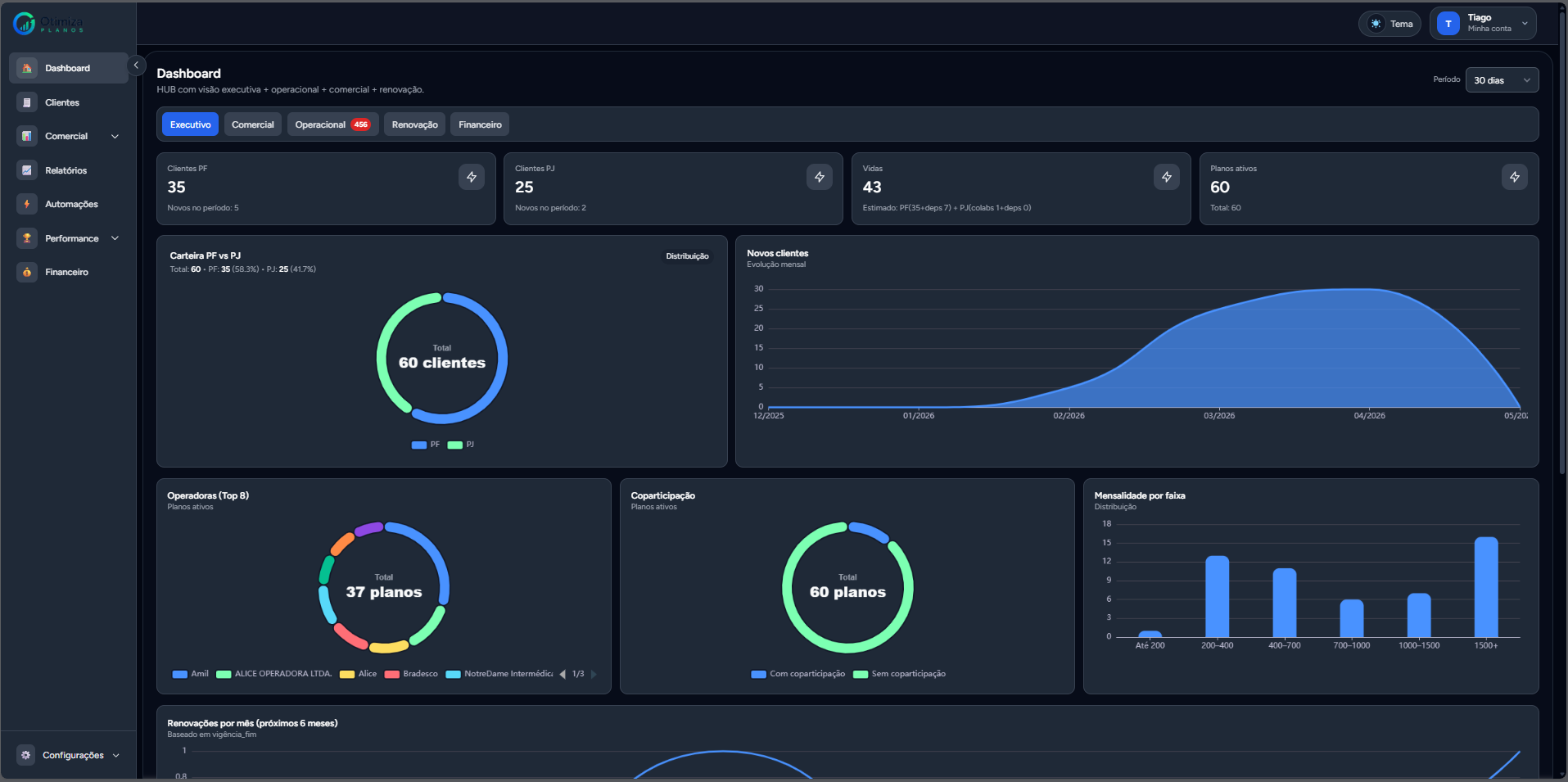Toggle PJ series in Carteira legend
The height and width of the screenshot is (782, 1568).
(461, 445)
